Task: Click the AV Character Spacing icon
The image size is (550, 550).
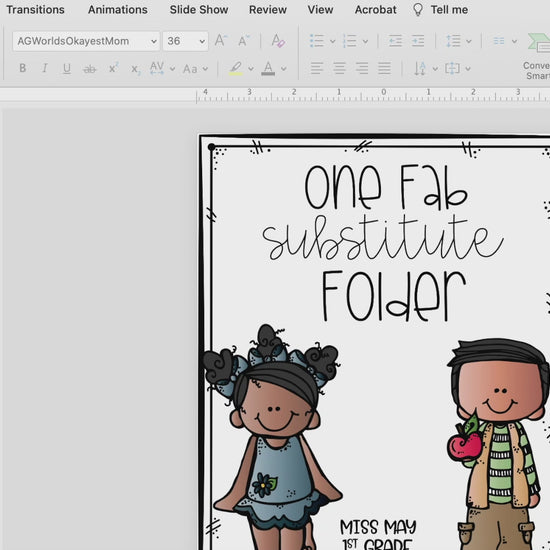Action: [x=156, y=68]
